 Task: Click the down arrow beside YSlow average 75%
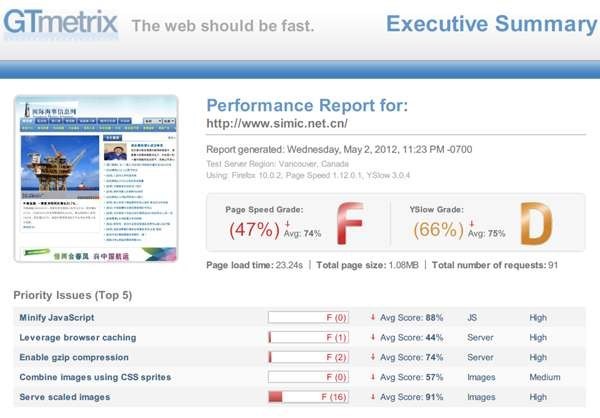(471, 224)
